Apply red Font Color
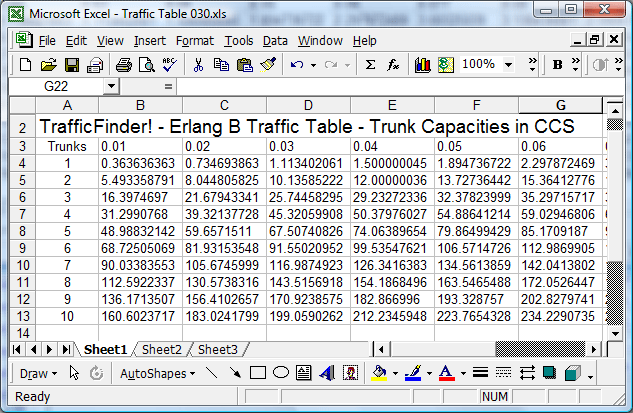 pos(446,373)
